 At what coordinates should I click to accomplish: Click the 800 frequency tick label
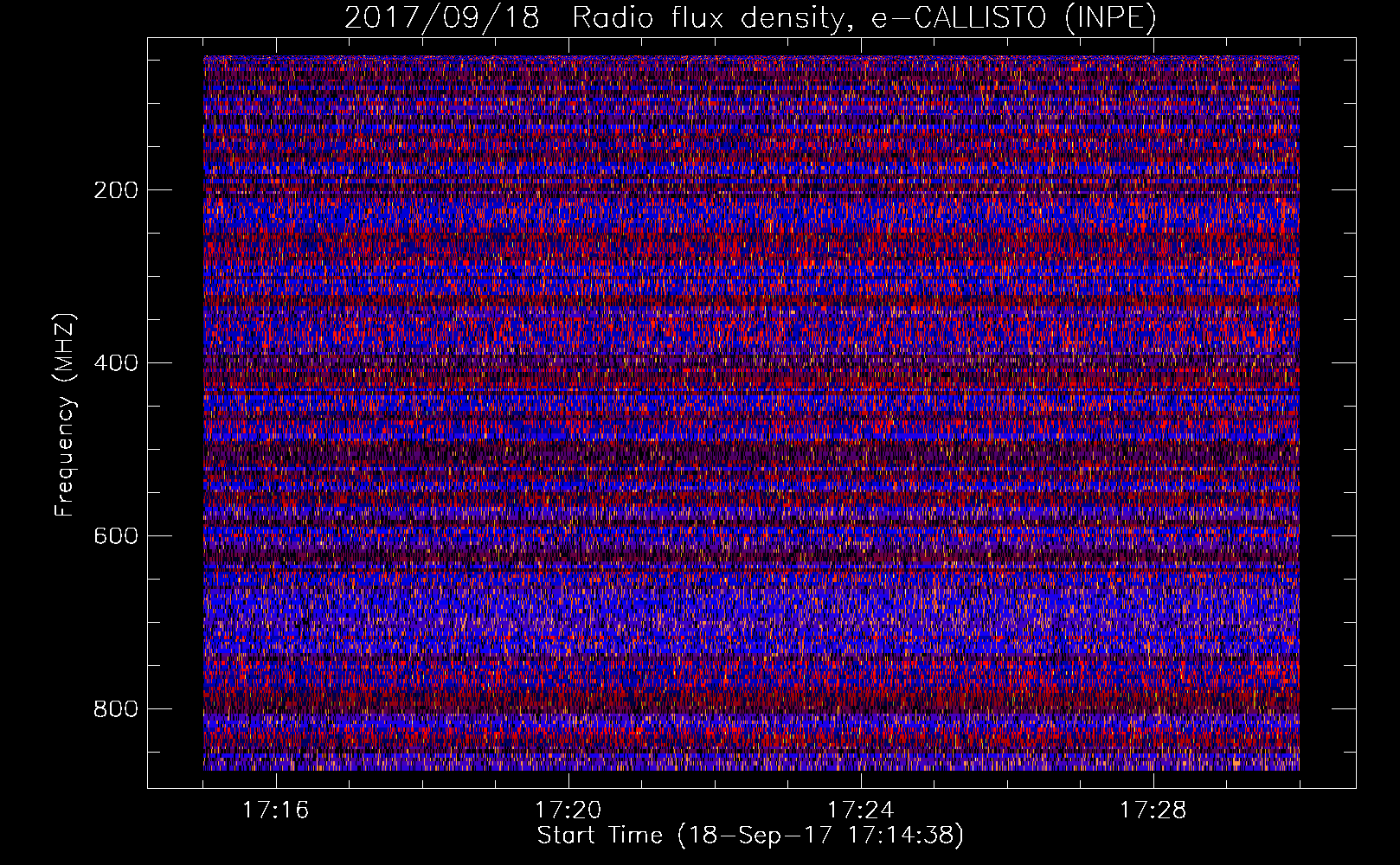(x=116, y=709)
